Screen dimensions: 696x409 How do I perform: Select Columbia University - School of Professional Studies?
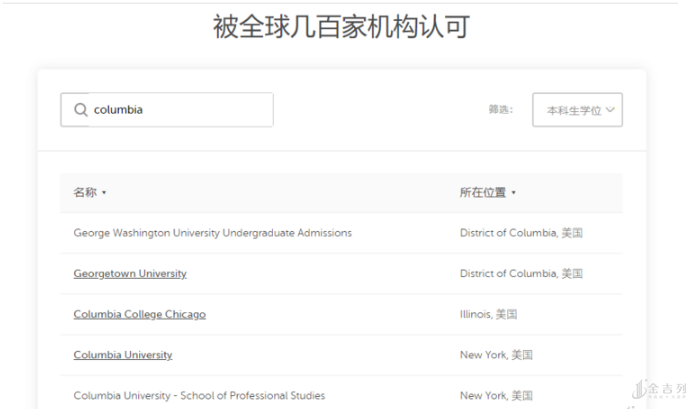pyautogui.click(x=199, y=395)
